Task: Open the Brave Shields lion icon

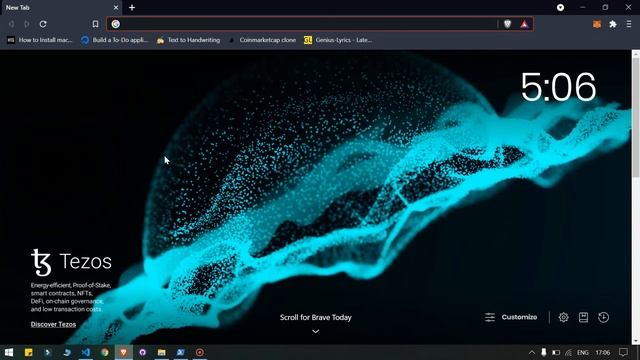Action: pos(507,24)
